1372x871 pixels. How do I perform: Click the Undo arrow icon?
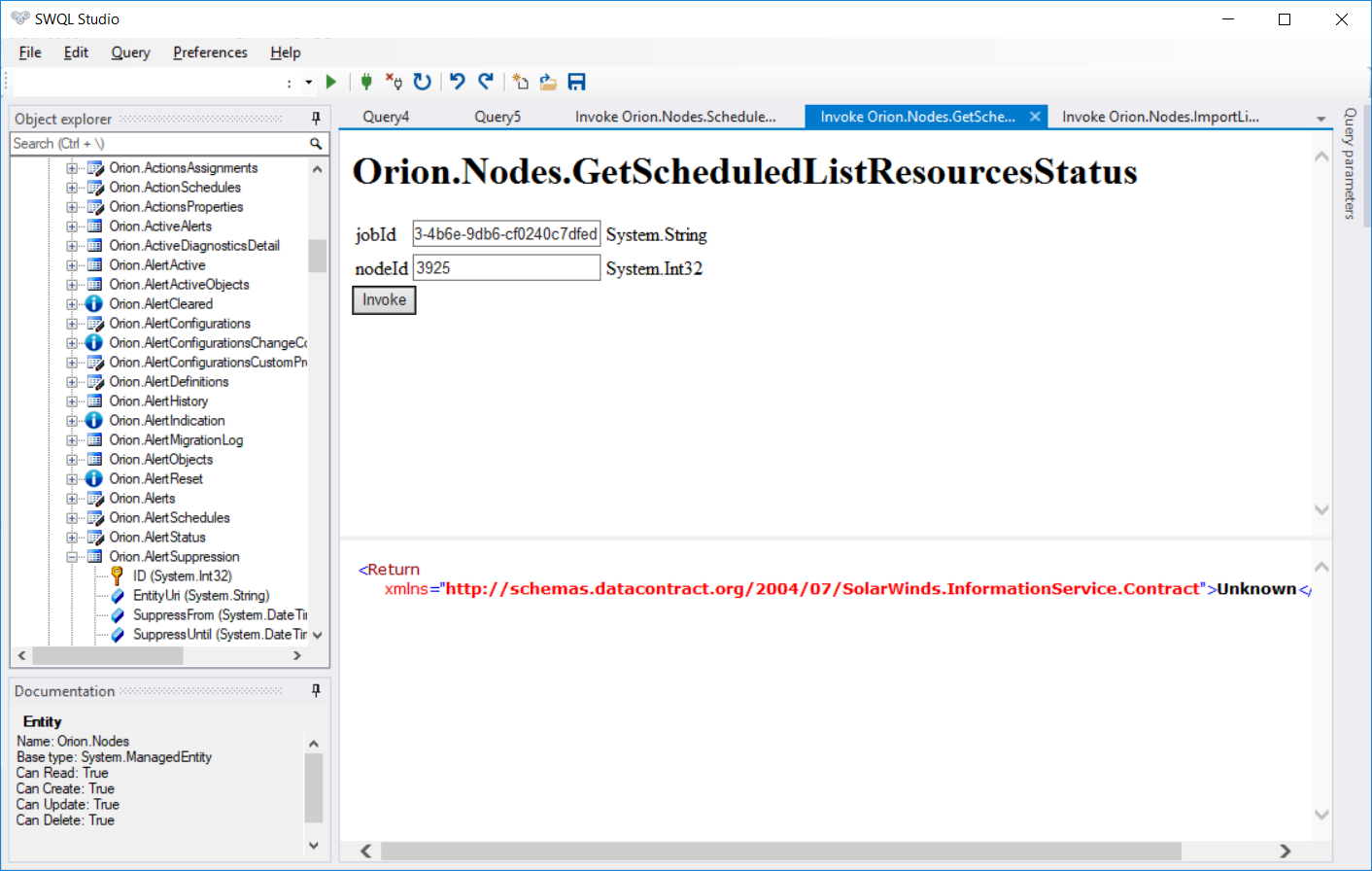(458, 83)
